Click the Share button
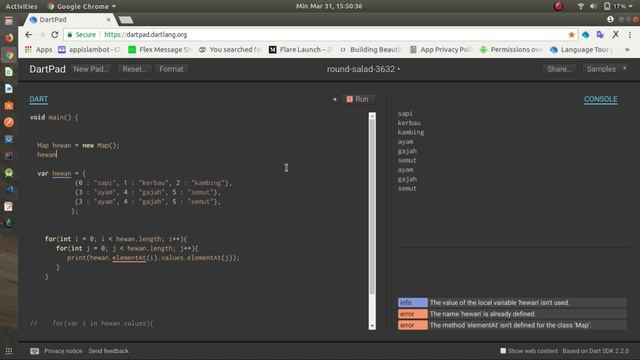640x360 pixels. (x=559, y=69)
